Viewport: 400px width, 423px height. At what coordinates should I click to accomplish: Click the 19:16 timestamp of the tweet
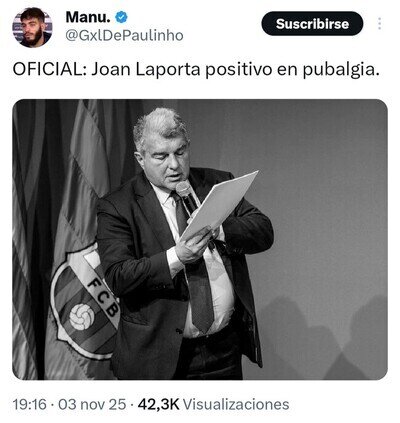(x=29, y=404)
